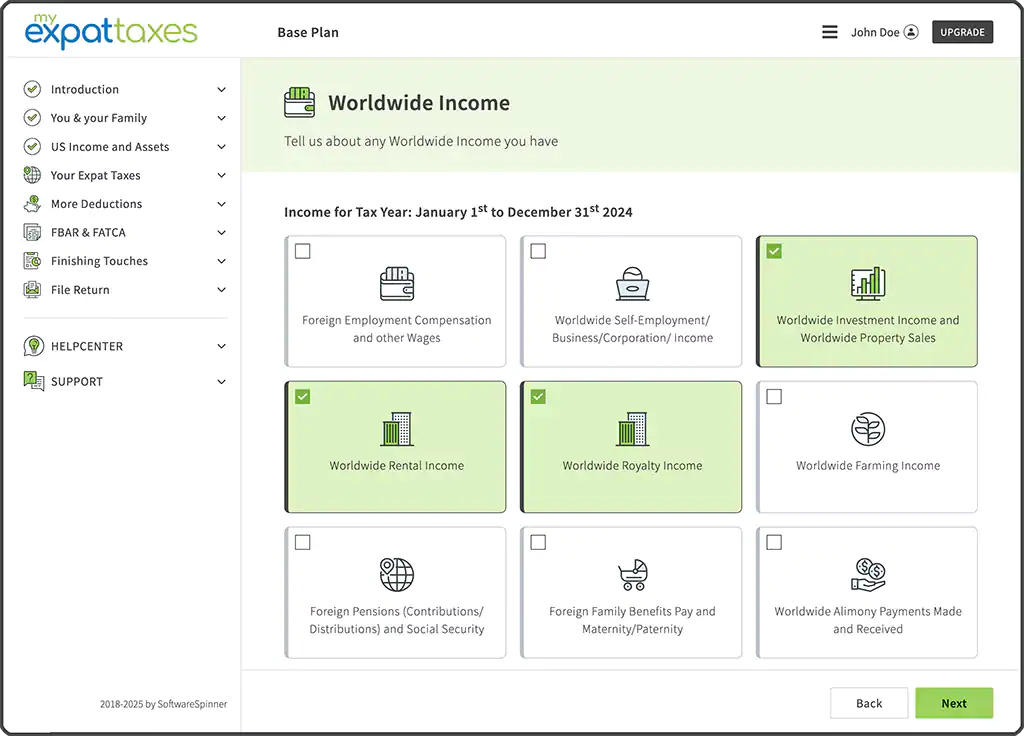Expand the FBAR & FATCA sidebar chevron

point(221,233)
